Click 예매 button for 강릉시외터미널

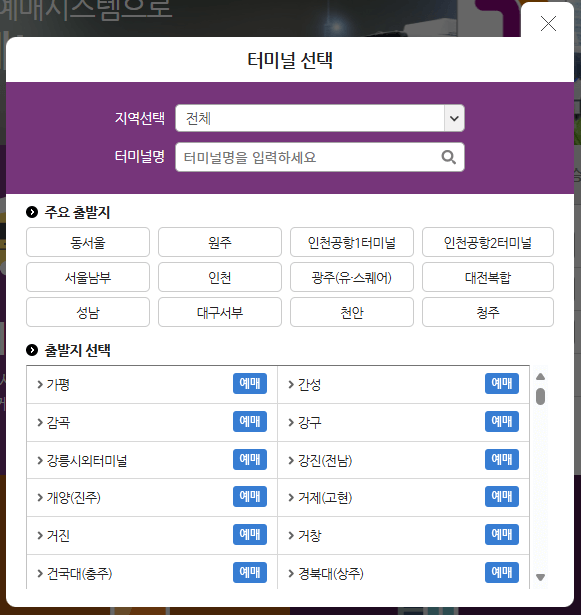(250, 459)
